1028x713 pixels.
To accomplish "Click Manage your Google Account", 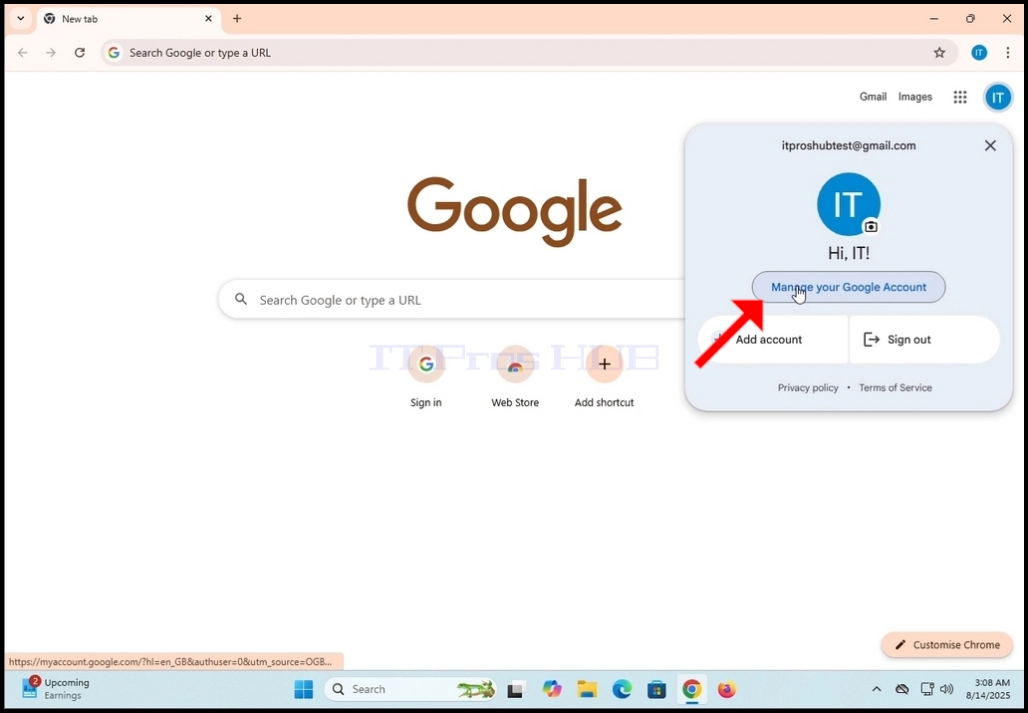I will click(x=848, y=287).
